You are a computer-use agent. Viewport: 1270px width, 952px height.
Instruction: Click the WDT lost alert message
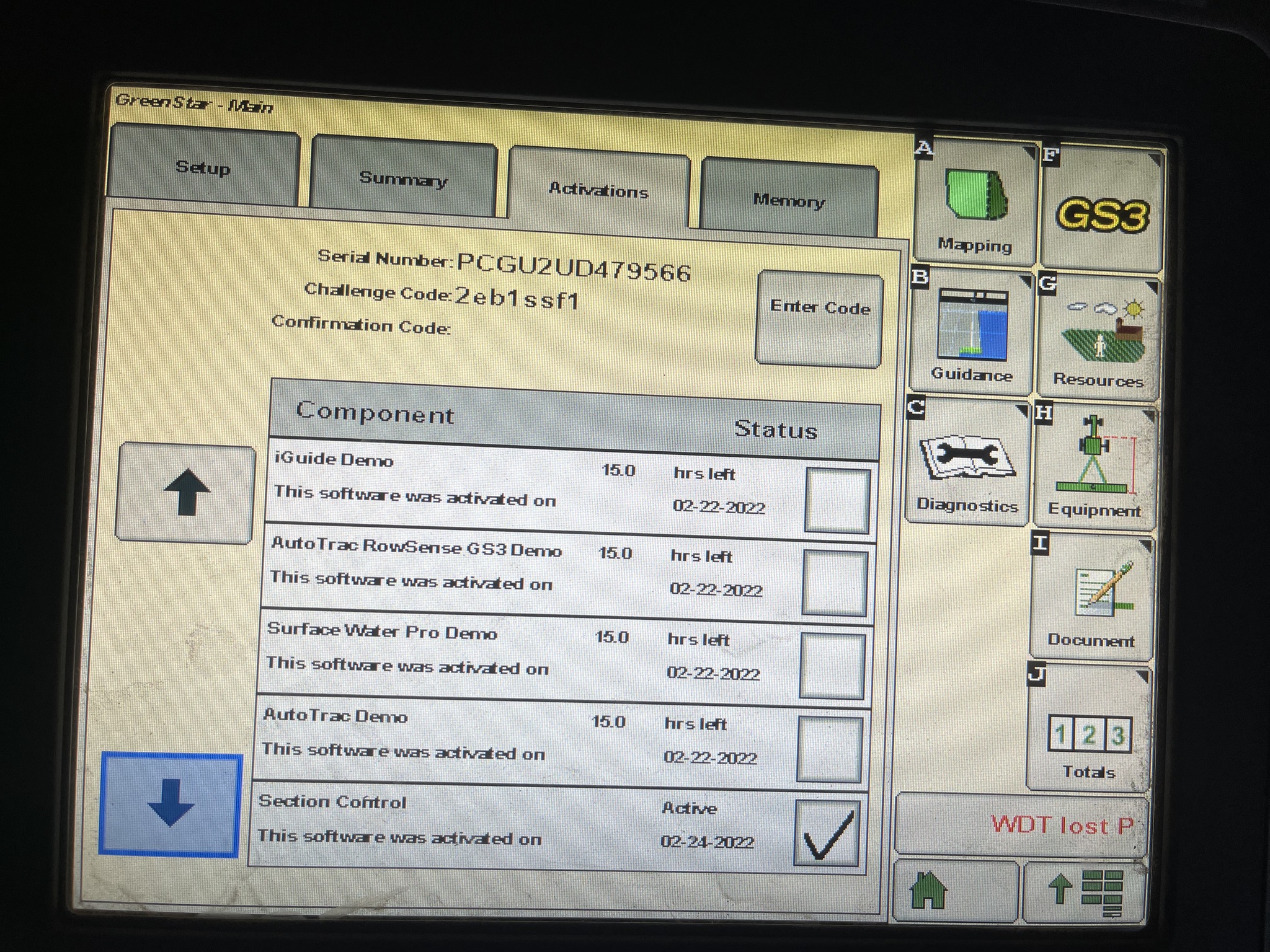click(1021, 824)
